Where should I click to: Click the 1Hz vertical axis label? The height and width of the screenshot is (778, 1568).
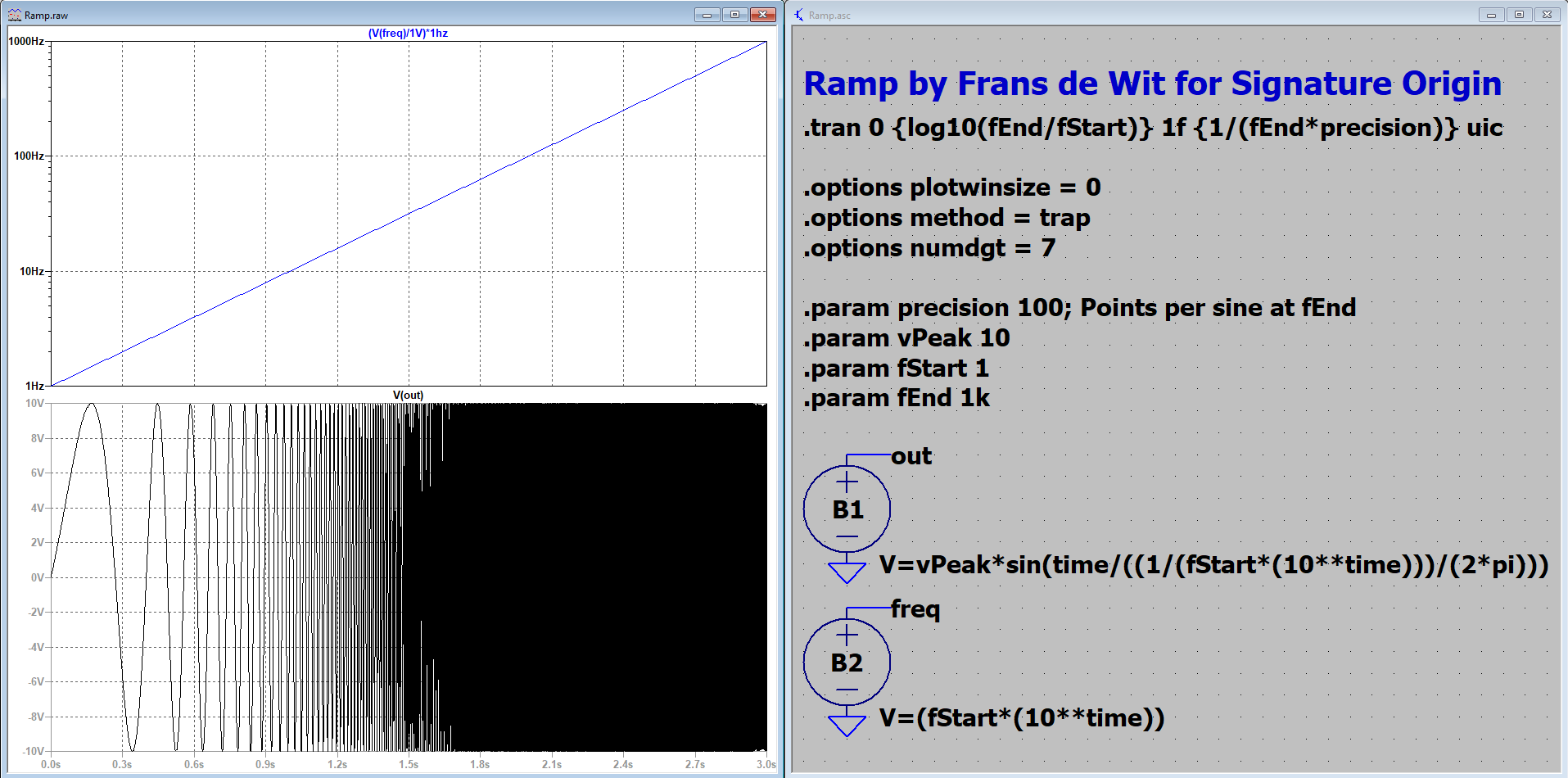pyautogui.click(x=34, y=386)
